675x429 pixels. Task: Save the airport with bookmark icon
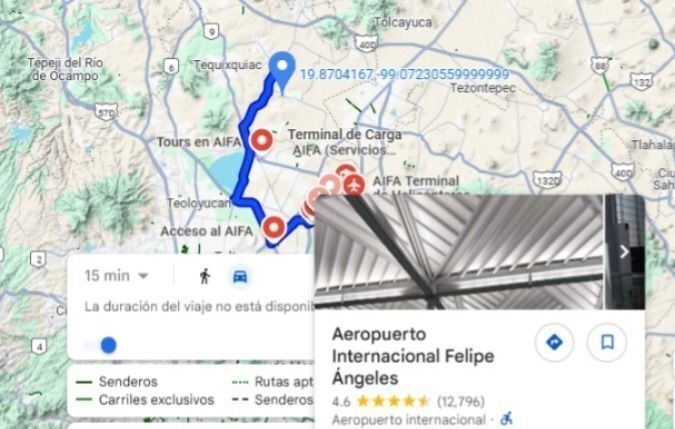607,342
